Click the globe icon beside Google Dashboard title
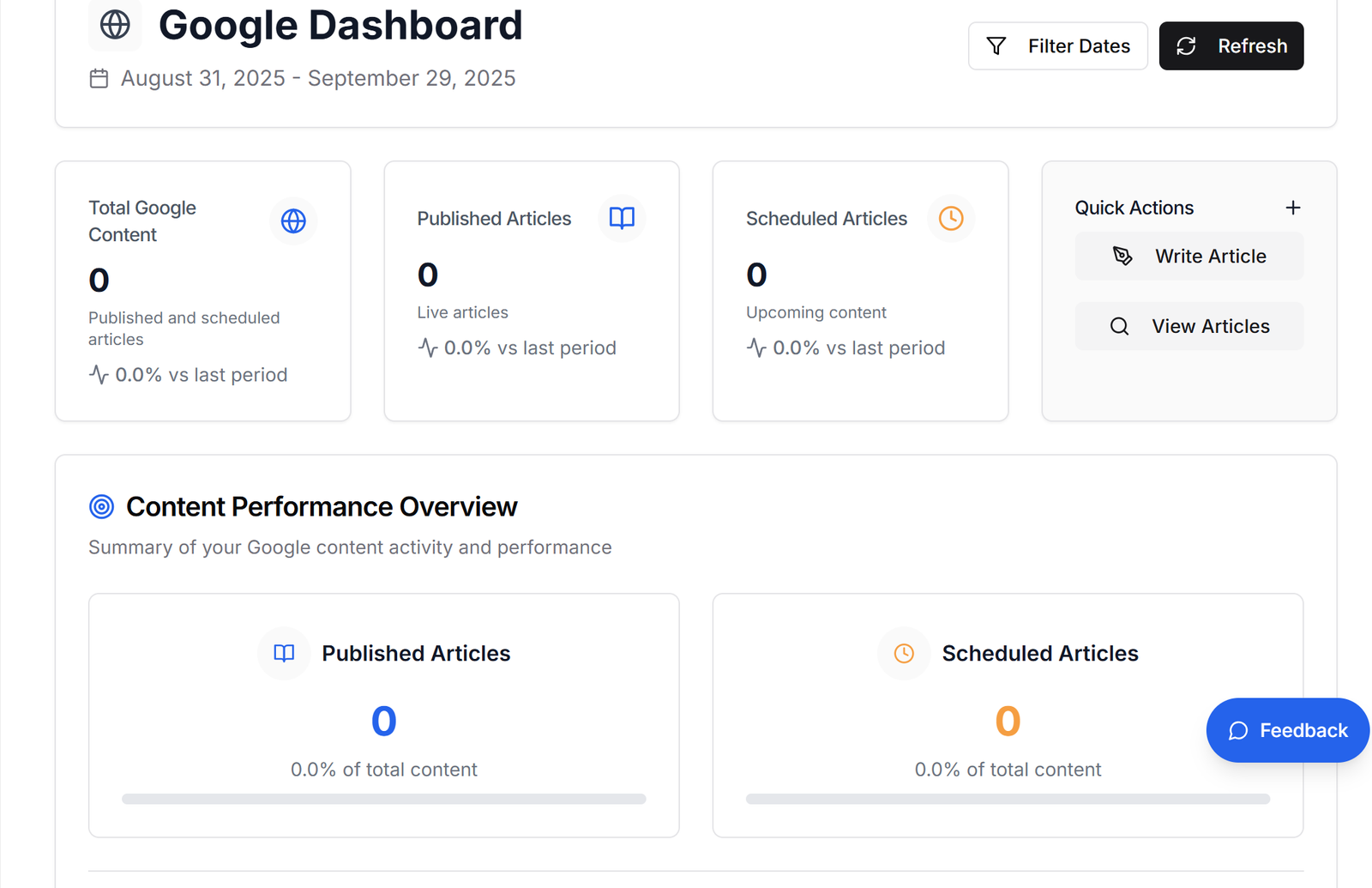This screenshot has width=1372, height=888. coord(115,25)
